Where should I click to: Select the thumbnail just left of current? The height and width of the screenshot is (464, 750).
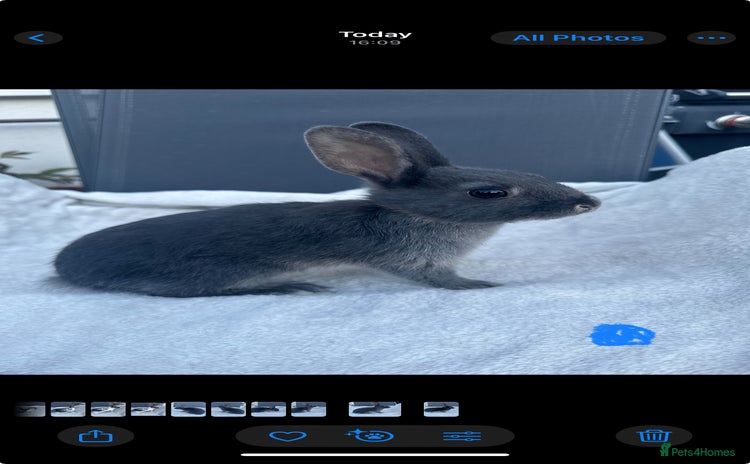(308, 409)
